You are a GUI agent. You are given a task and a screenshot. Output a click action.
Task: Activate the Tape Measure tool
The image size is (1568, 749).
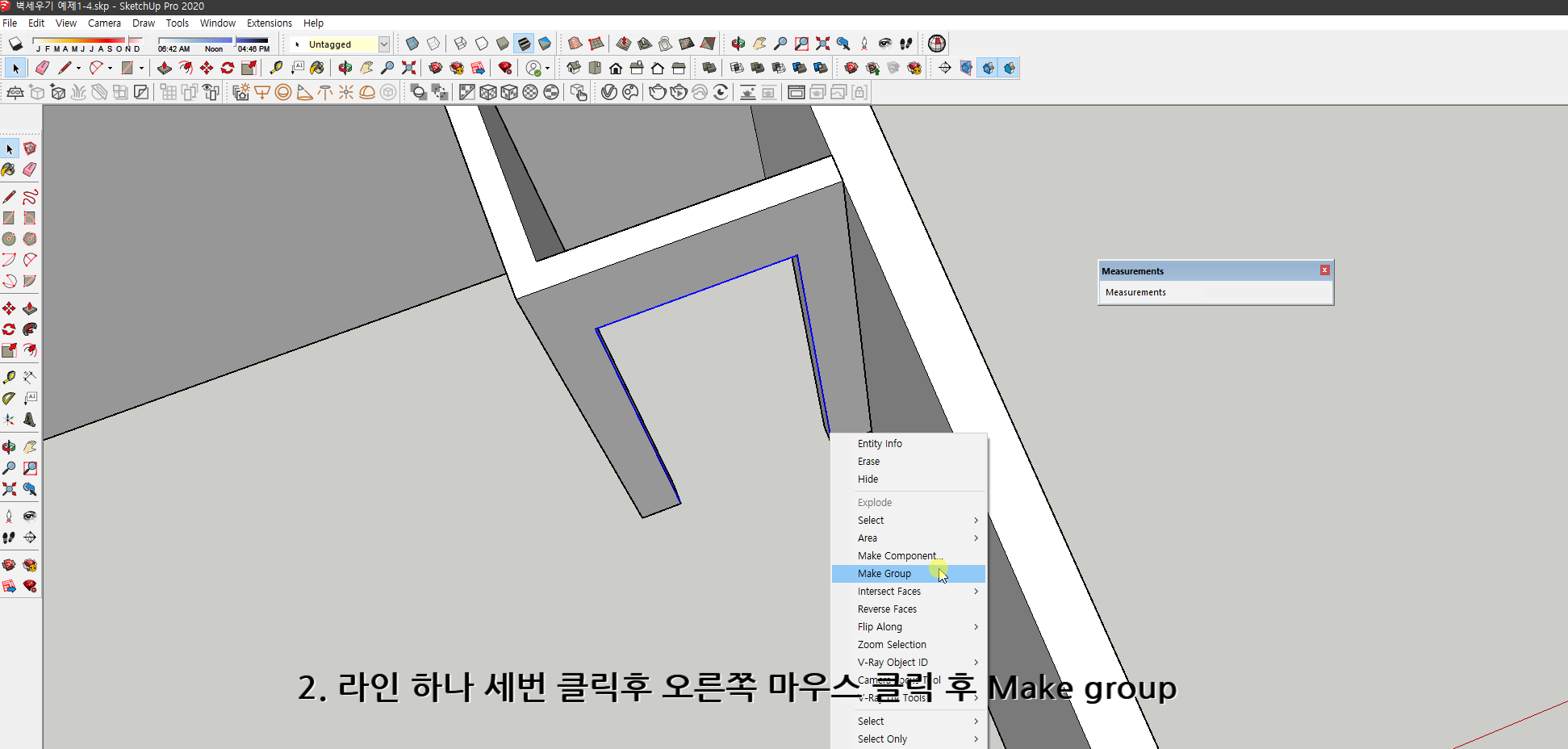10,376
